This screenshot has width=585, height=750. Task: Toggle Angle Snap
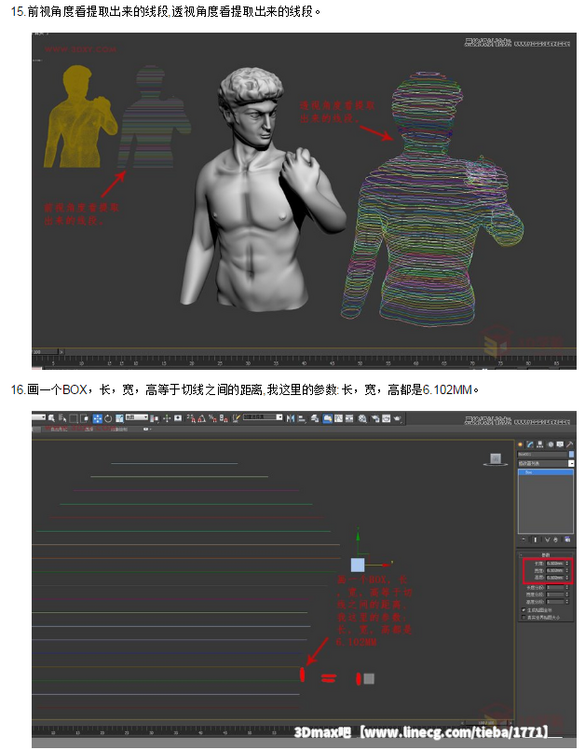coord(201,419)
